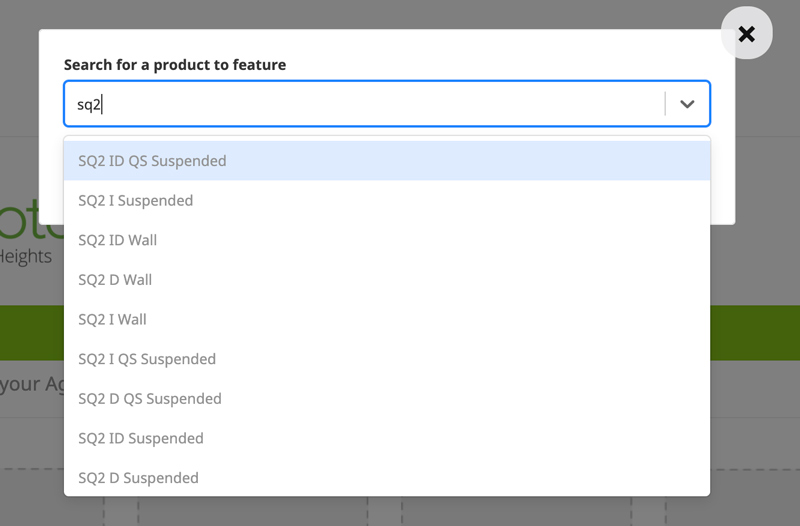This screenshot has width=800, height=526.
Task: Choose SQ2 ID Suspended from results
Action: point(141,438)
